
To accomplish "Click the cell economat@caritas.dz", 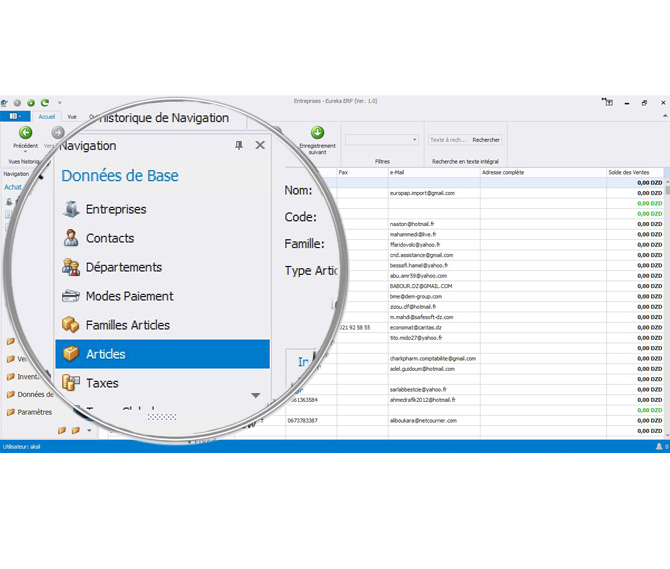I will click(434, 328).
